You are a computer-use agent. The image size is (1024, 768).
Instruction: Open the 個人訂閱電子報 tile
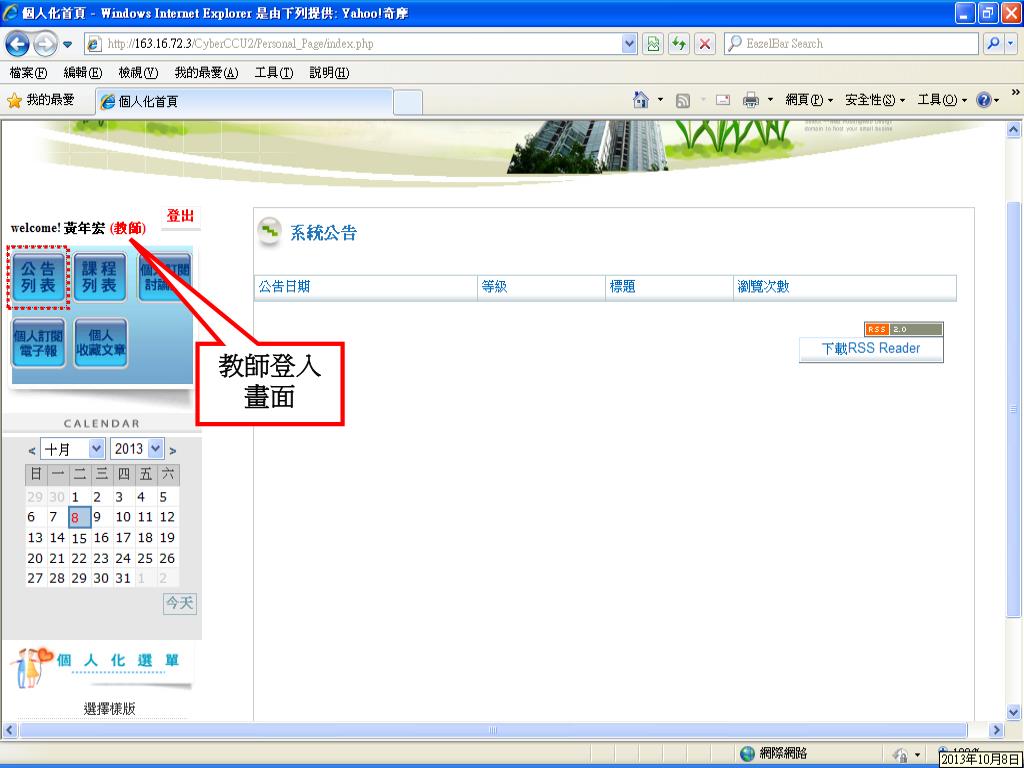coord(39,343)
